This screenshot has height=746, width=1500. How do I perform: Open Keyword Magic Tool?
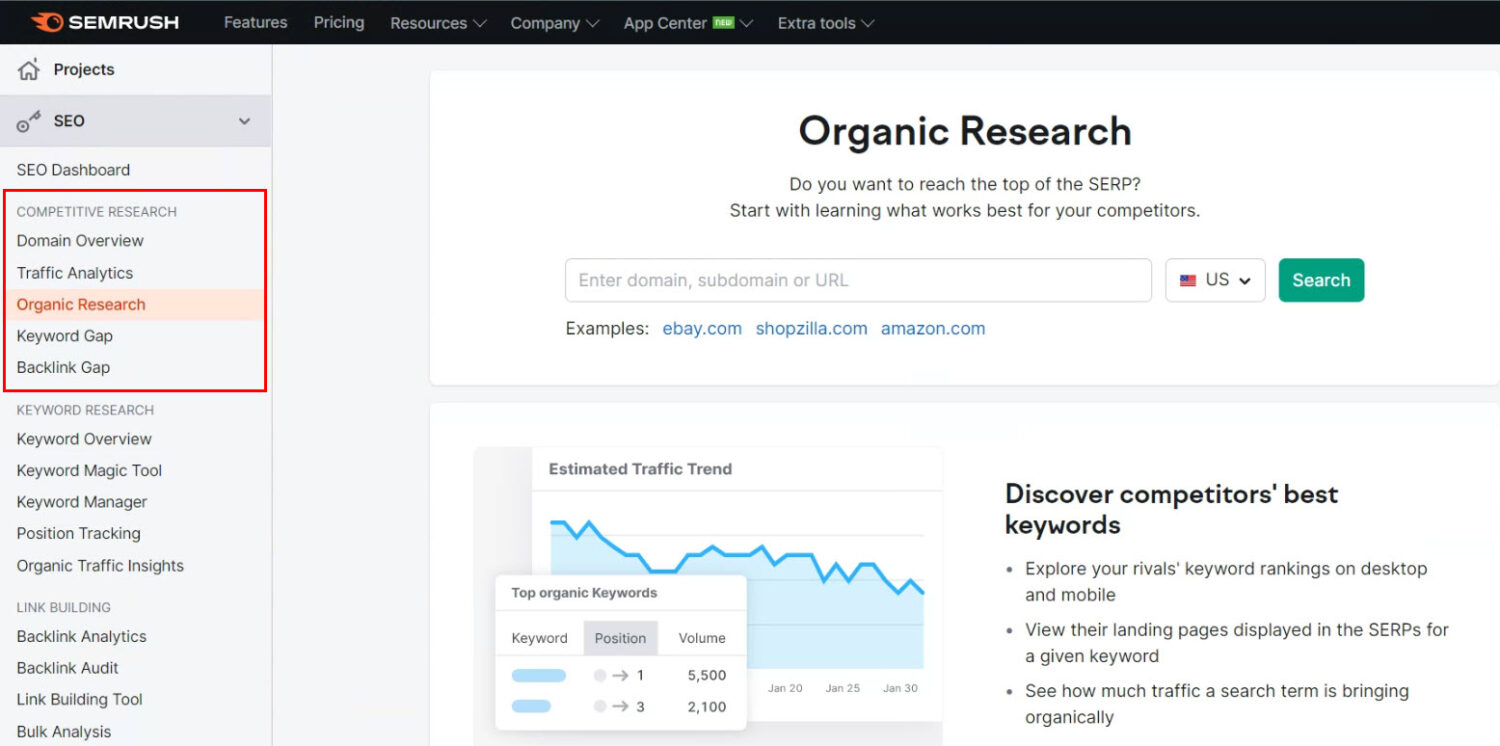point(89,471)
